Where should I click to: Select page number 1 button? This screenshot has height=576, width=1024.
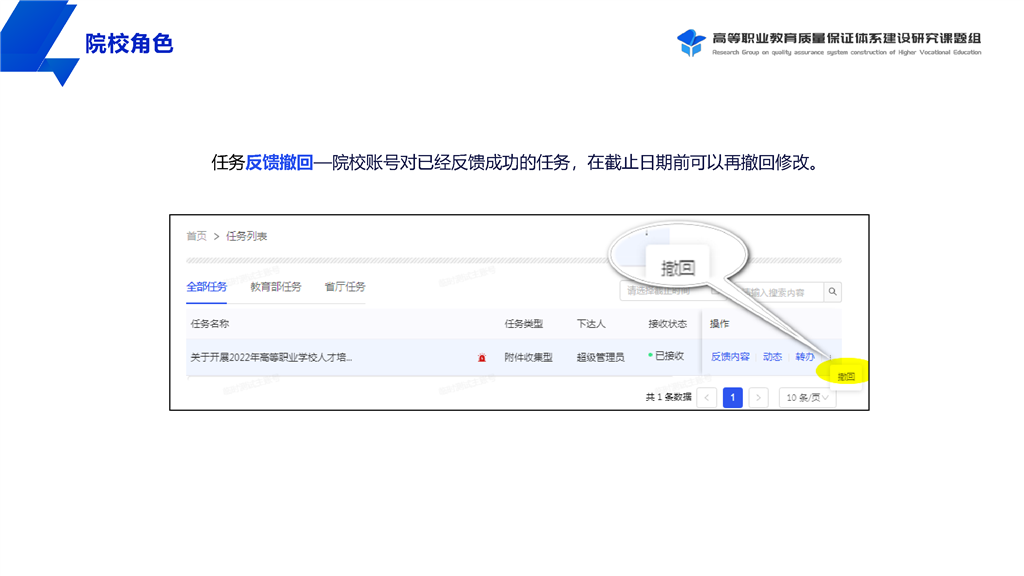(x=733, y=398)
